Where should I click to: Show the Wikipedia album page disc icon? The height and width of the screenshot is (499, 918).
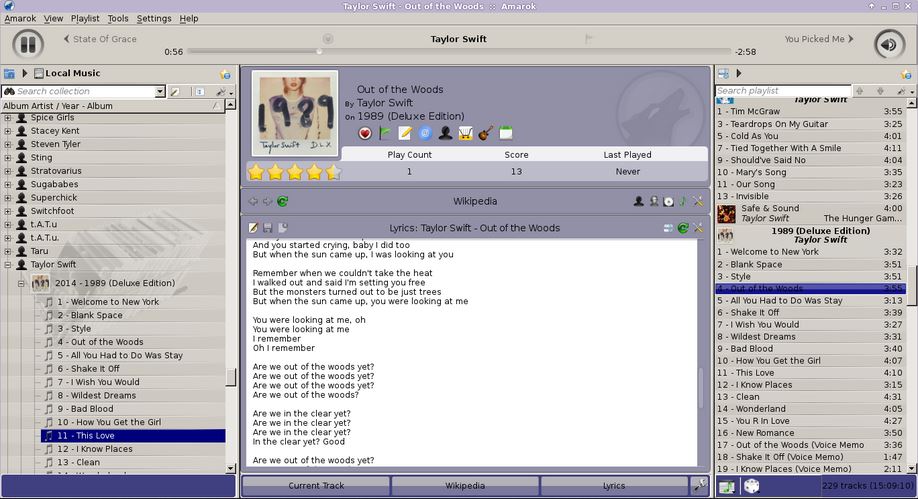click(669, 201)
